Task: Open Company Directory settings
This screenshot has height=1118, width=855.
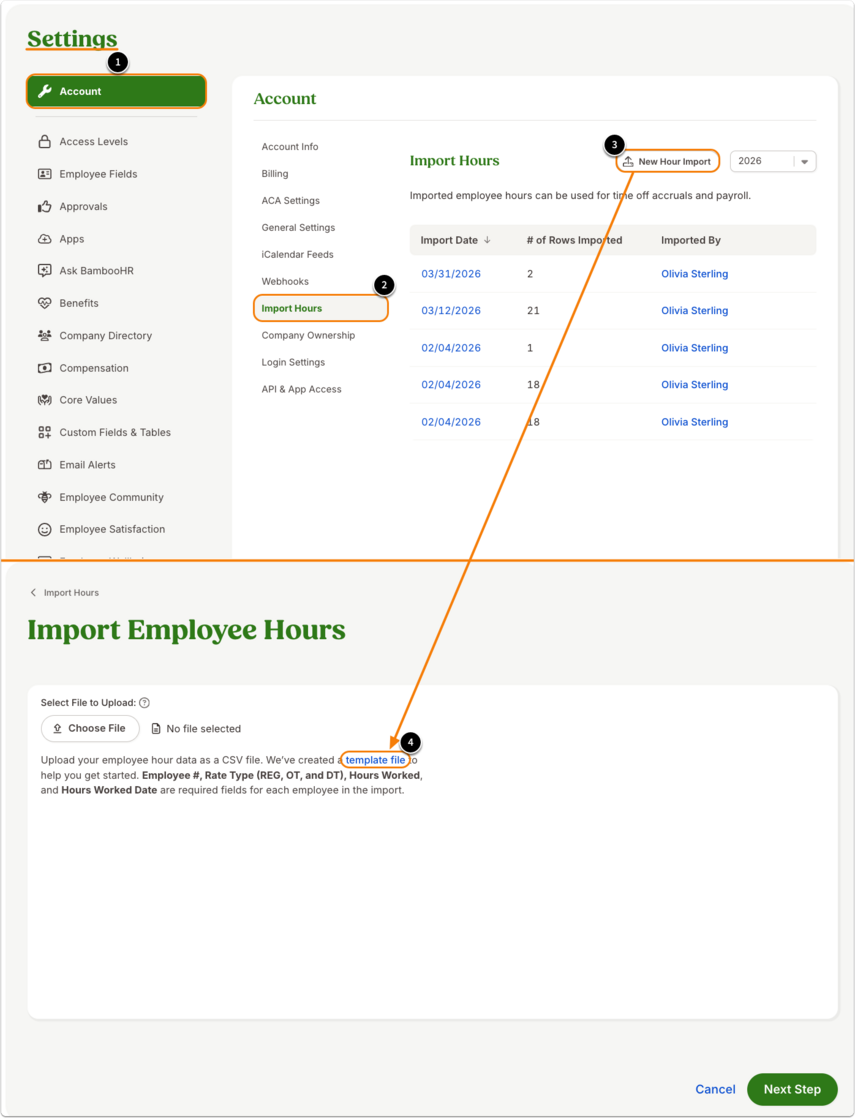Action: [106, 335]
